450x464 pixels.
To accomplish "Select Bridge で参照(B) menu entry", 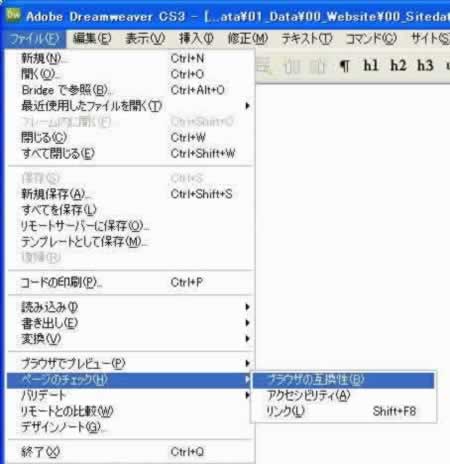I will [x=131, y=90].
